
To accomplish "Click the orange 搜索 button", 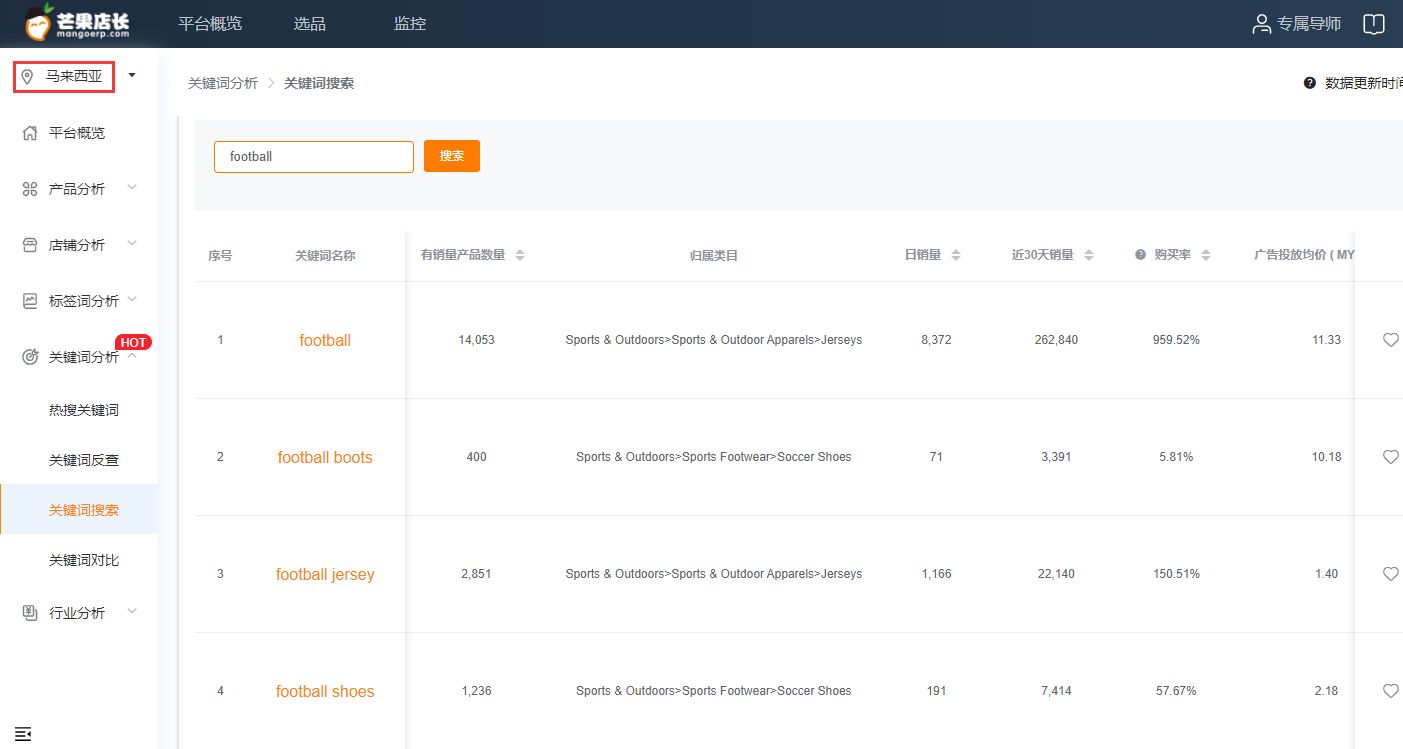I will 452,156.
